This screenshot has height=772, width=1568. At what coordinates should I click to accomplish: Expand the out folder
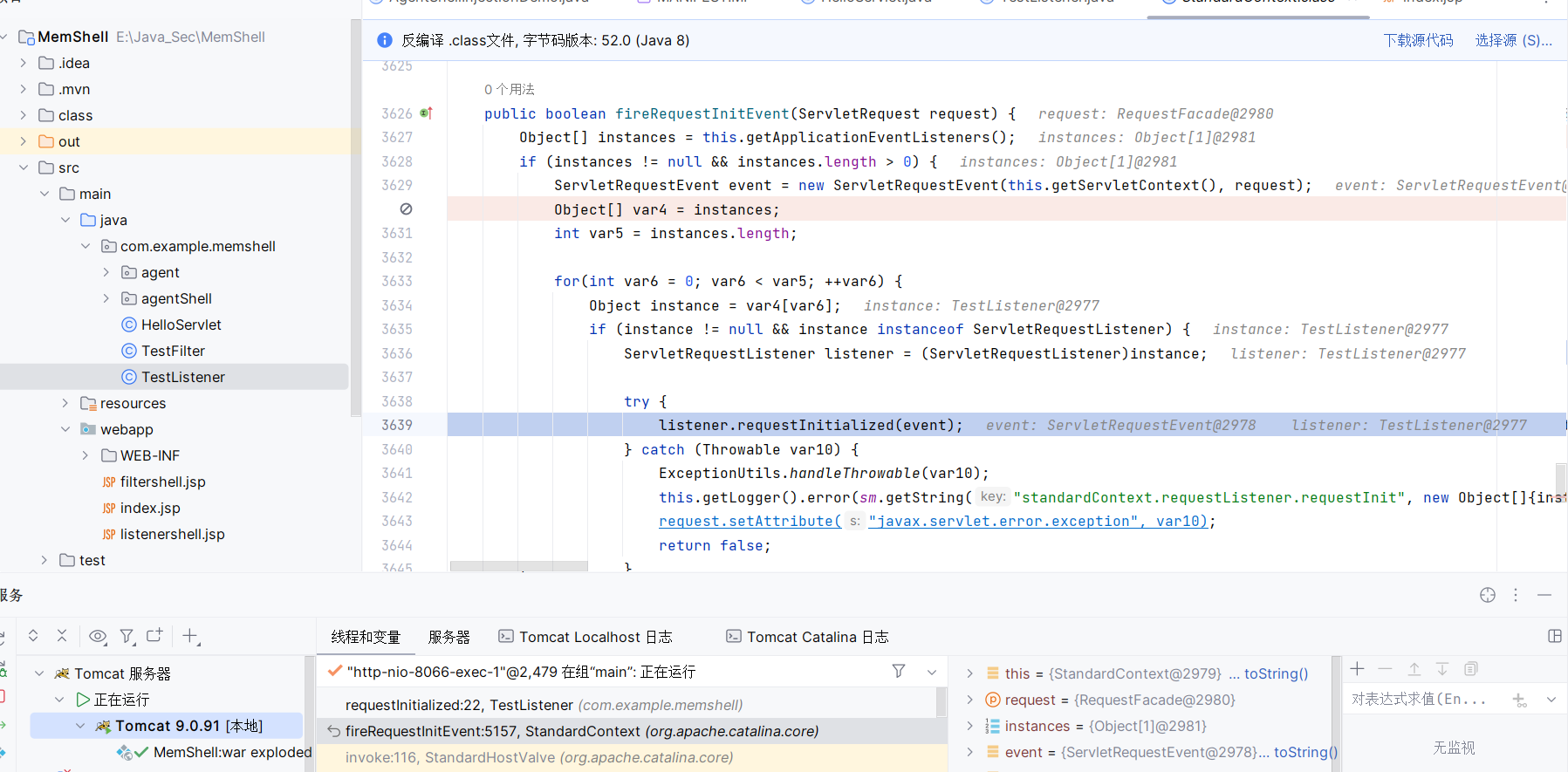[x=24, y=141]
